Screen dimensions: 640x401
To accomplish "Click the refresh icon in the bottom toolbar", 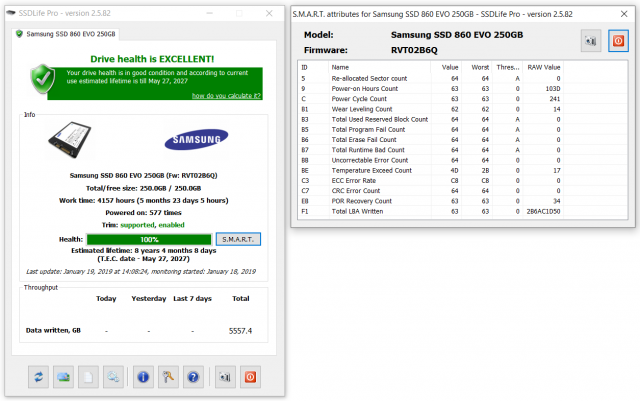I will (x=37, y=376).
